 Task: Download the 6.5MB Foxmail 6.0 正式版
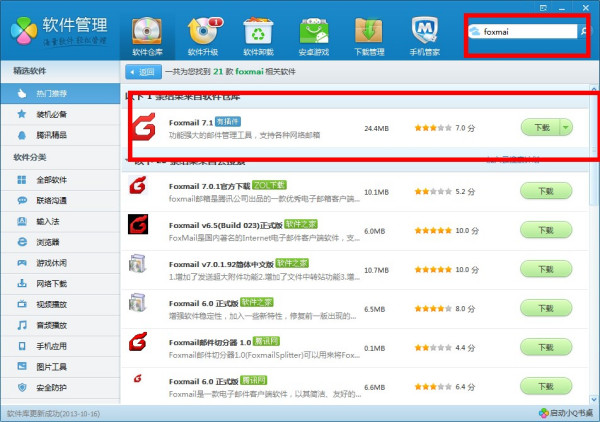(x=546, y=308)
